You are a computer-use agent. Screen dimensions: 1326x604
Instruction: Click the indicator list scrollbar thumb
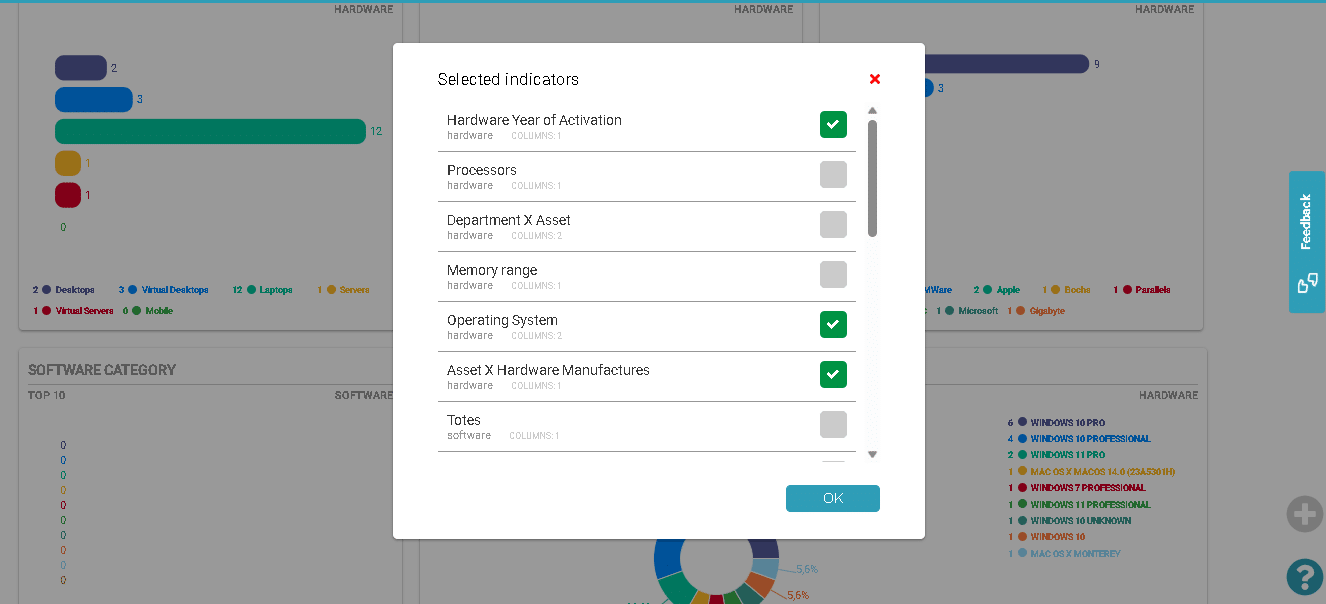[x=872, y=178]
